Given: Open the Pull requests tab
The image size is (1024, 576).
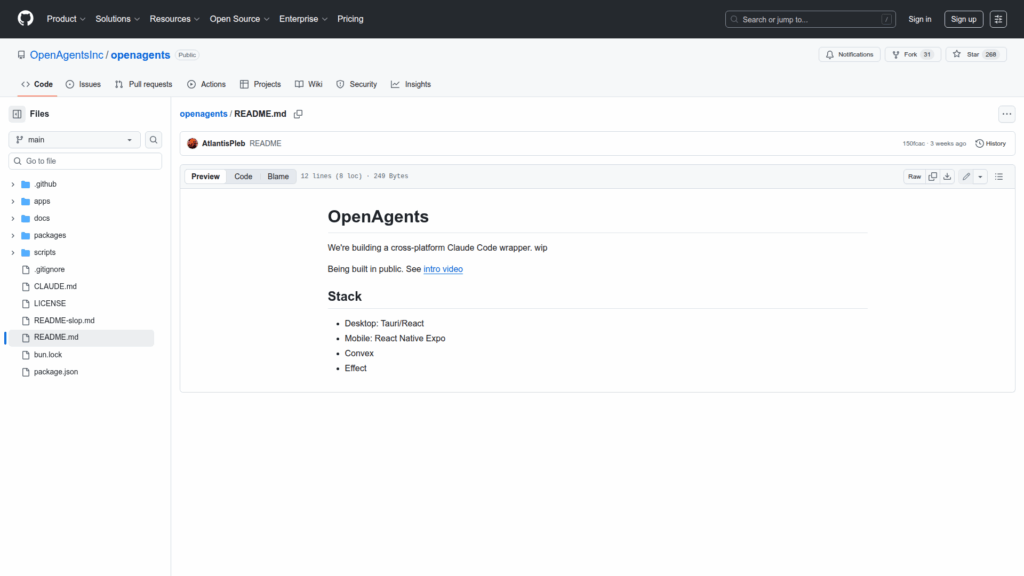Looking at the screenshot, I should (x=143, y=84).
